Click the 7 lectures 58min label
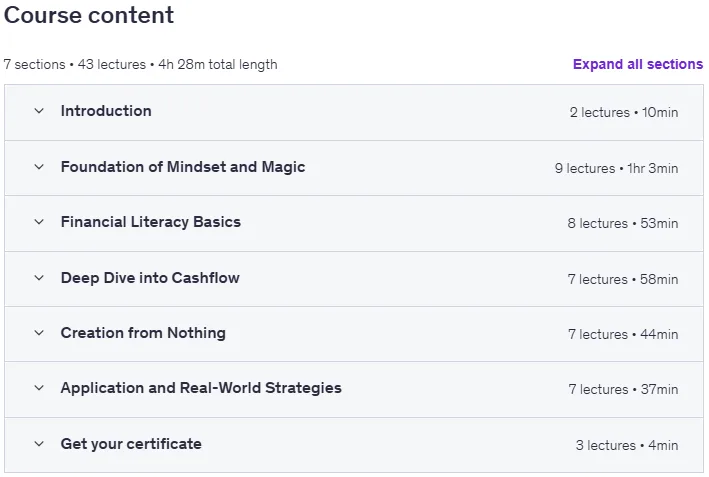The width and height of the screenshot is (709, 477). tap(623, 279)
